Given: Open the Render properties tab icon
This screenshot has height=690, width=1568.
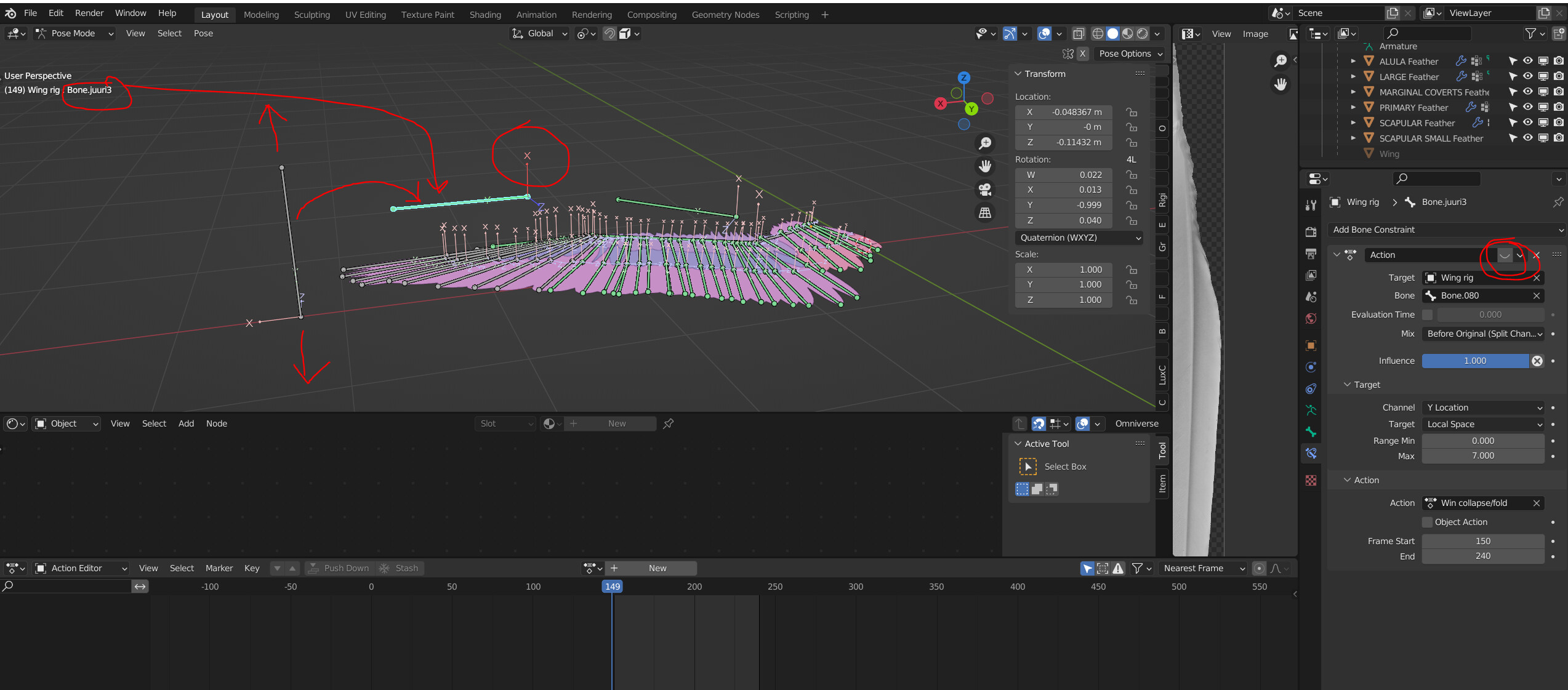Looking at the screenshot, I should [x=1311, y=232].
